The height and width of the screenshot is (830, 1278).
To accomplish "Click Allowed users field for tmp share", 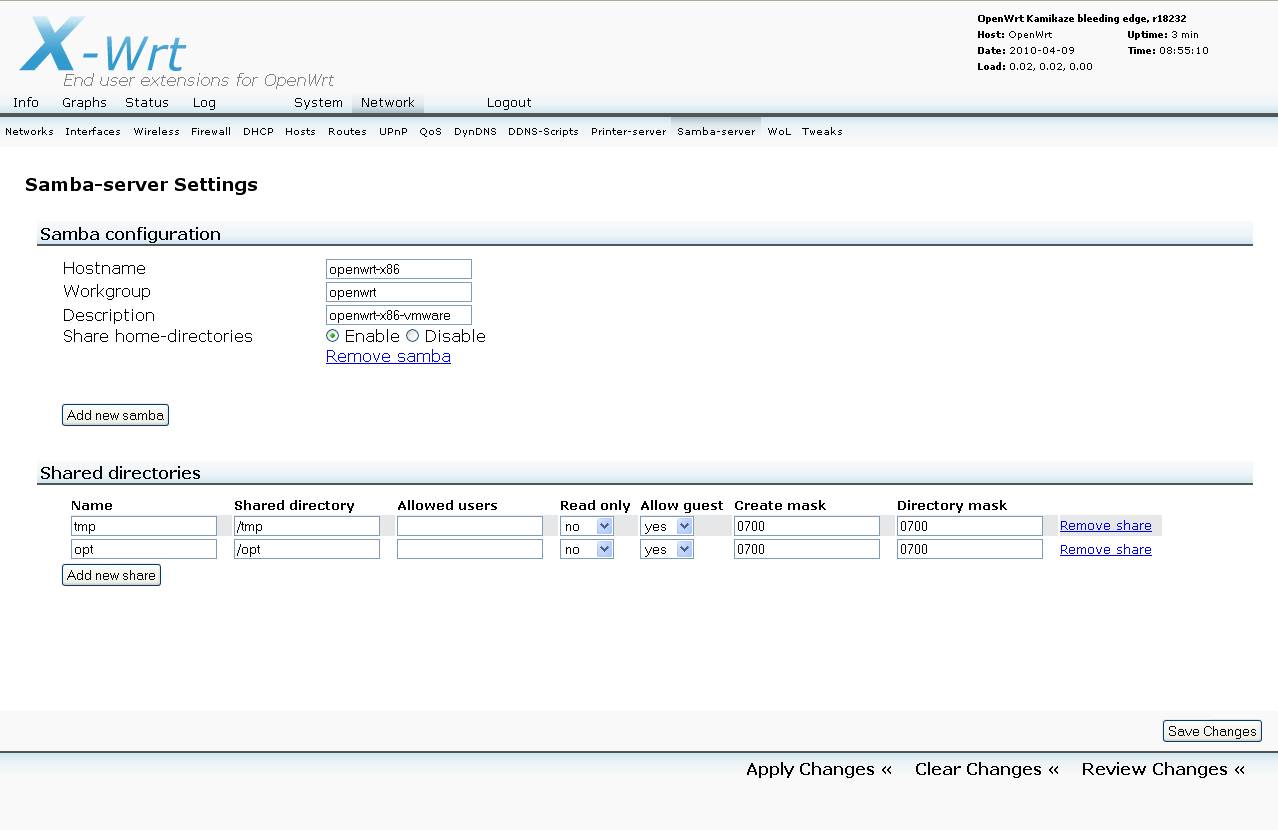I will [470, 526].
